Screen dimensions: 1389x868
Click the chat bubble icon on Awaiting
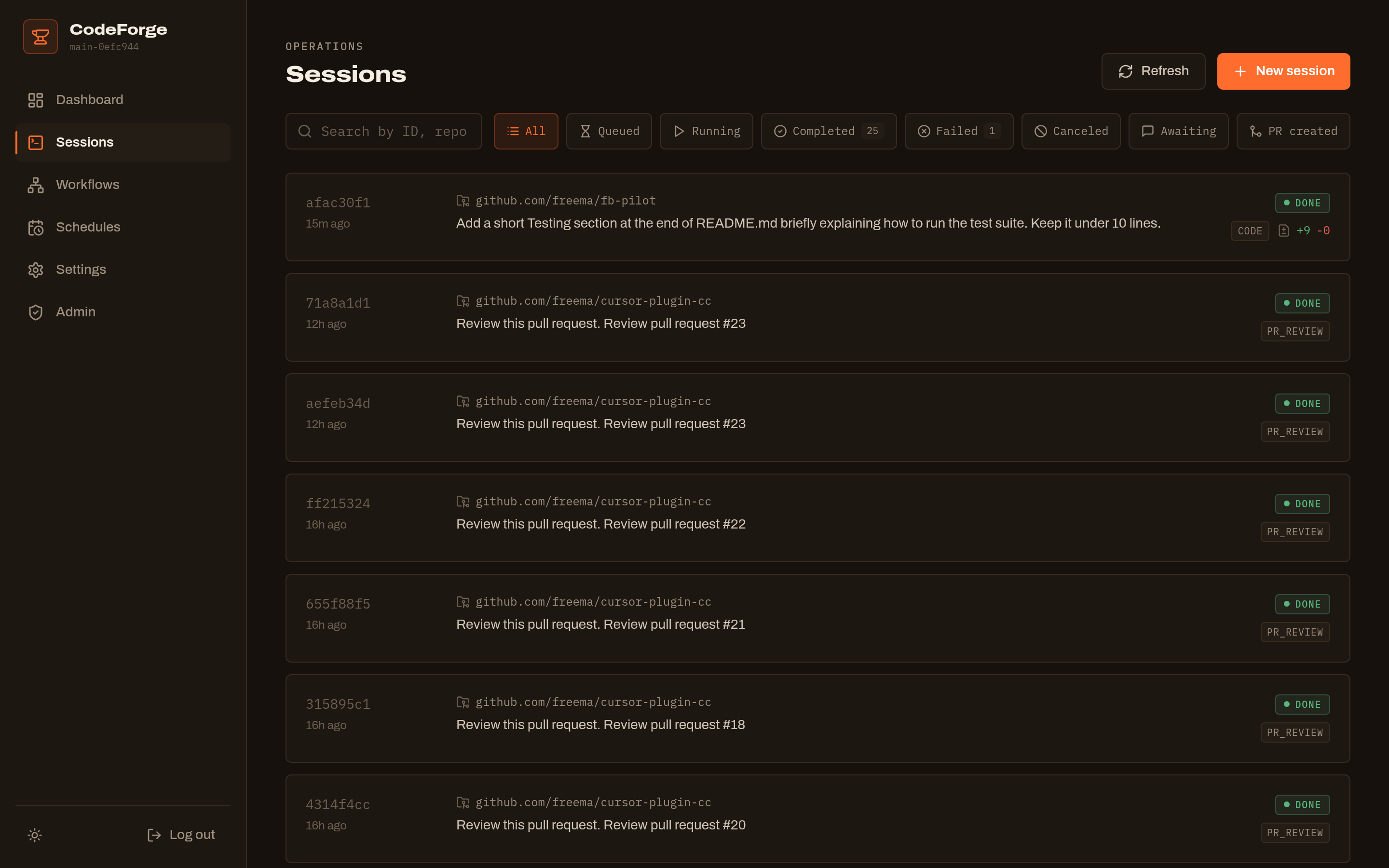[x=1147, y=132]
